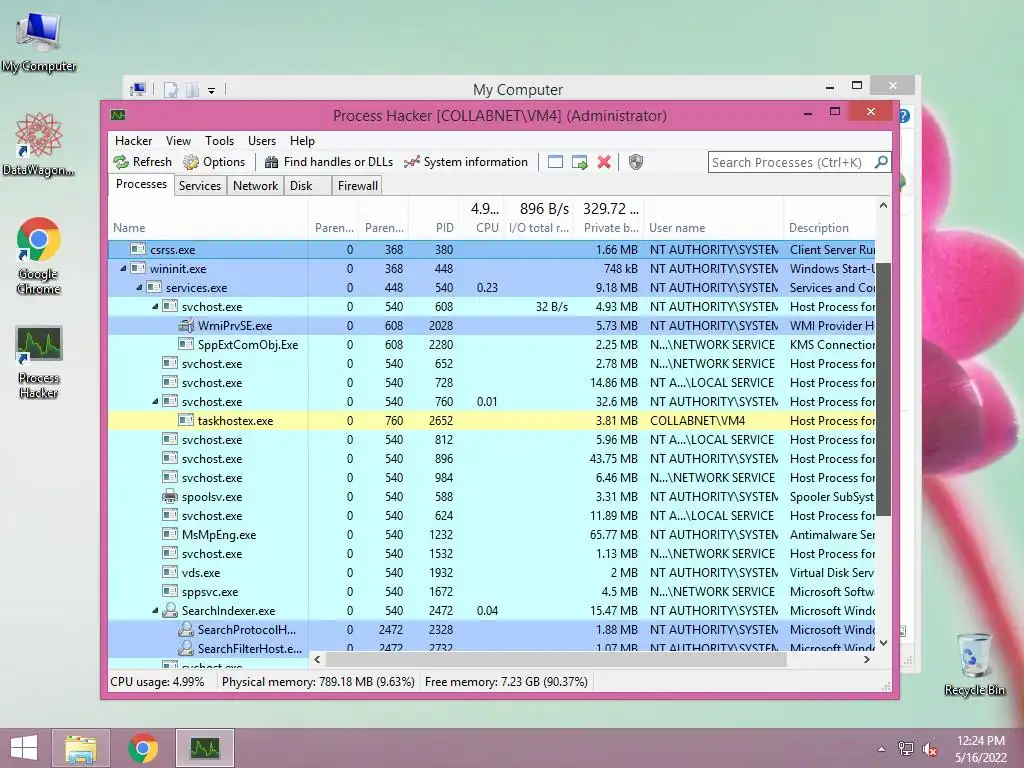The width and height of the screenshot is (1024, 768).
Task: Switch to the Firewall tab
Action: point(357,186)
